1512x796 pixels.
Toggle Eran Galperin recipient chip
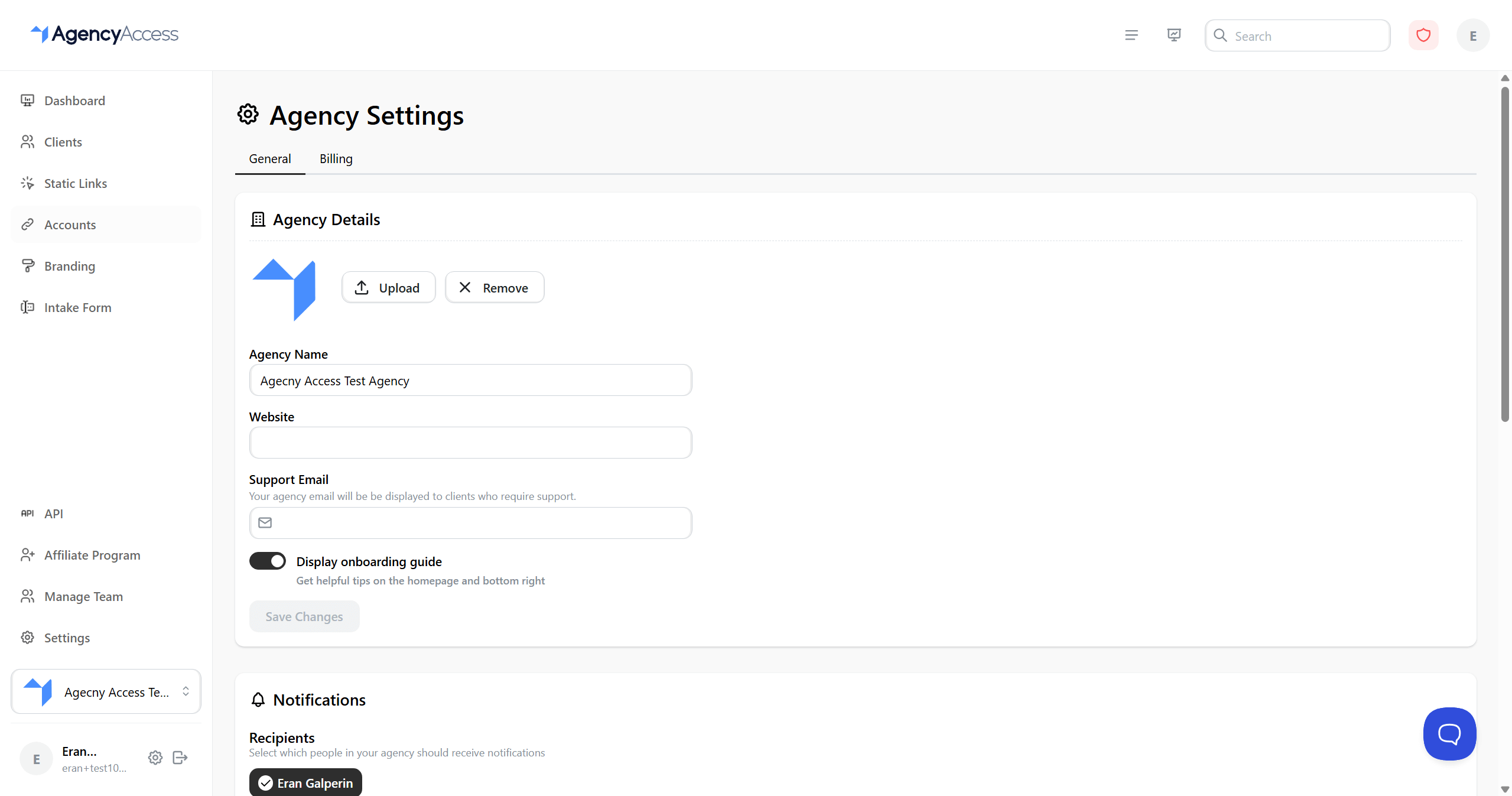point(305,782)
